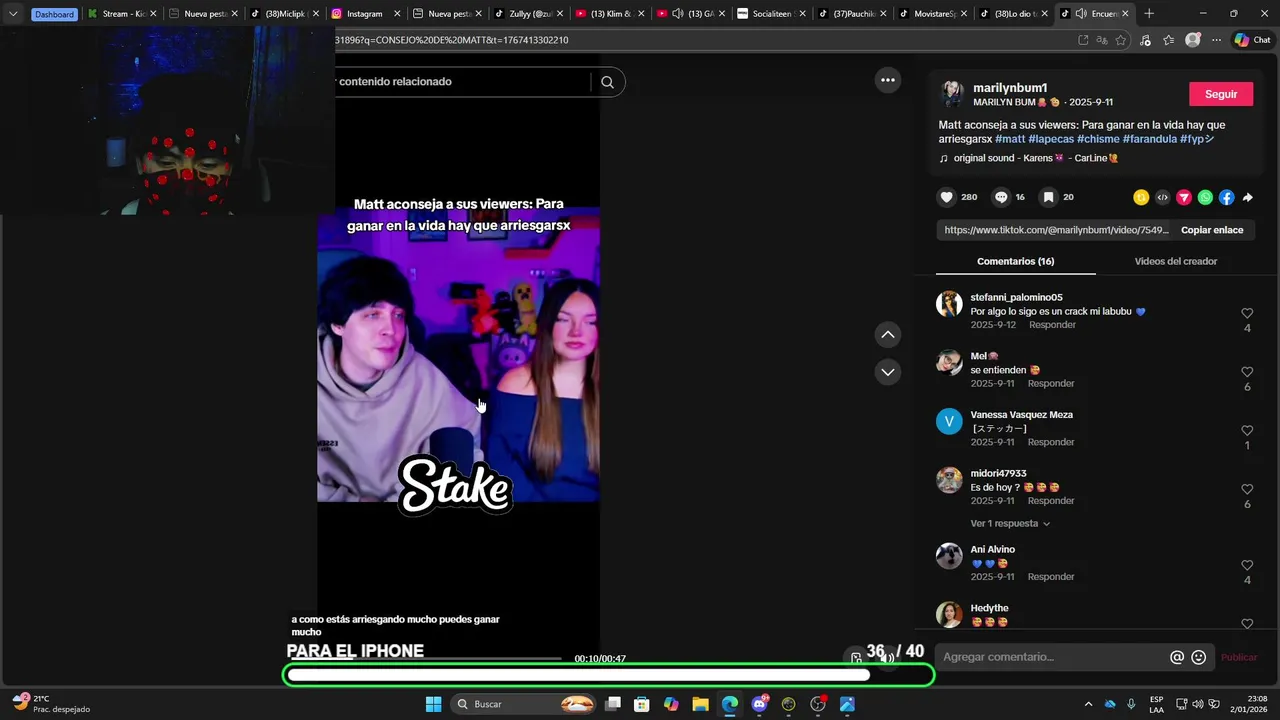Click 'Responder' under Mel's comment
This screenshot has width=1280, height=720.
point(1051,383)
